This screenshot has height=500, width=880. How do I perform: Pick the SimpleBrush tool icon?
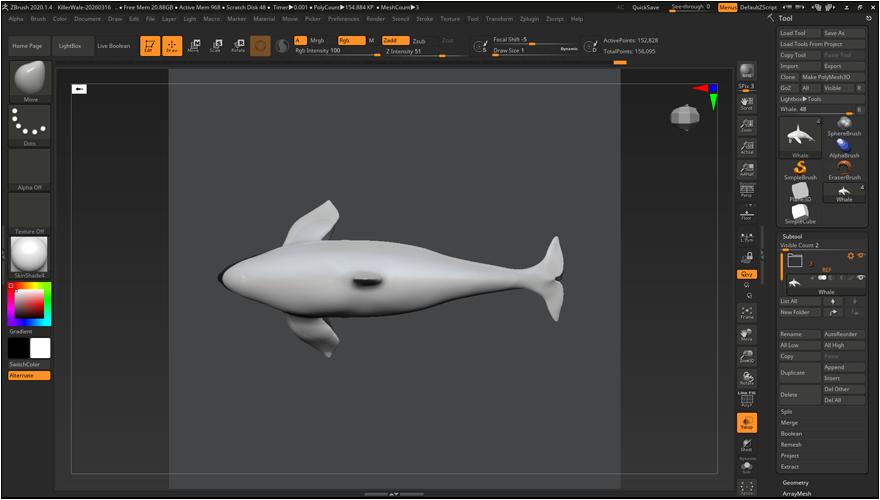[x=800, y=170]
